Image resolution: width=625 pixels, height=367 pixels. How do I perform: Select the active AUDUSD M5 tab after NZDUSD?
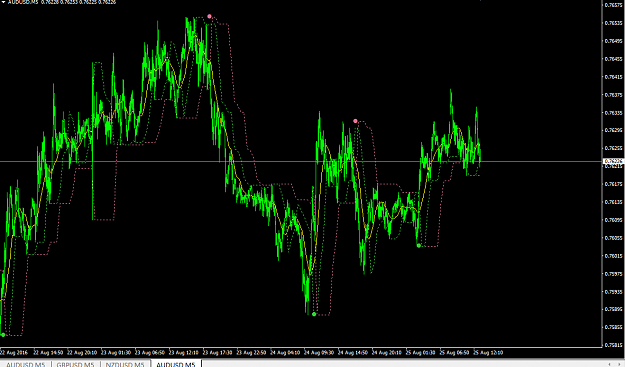tap(176, 364)
